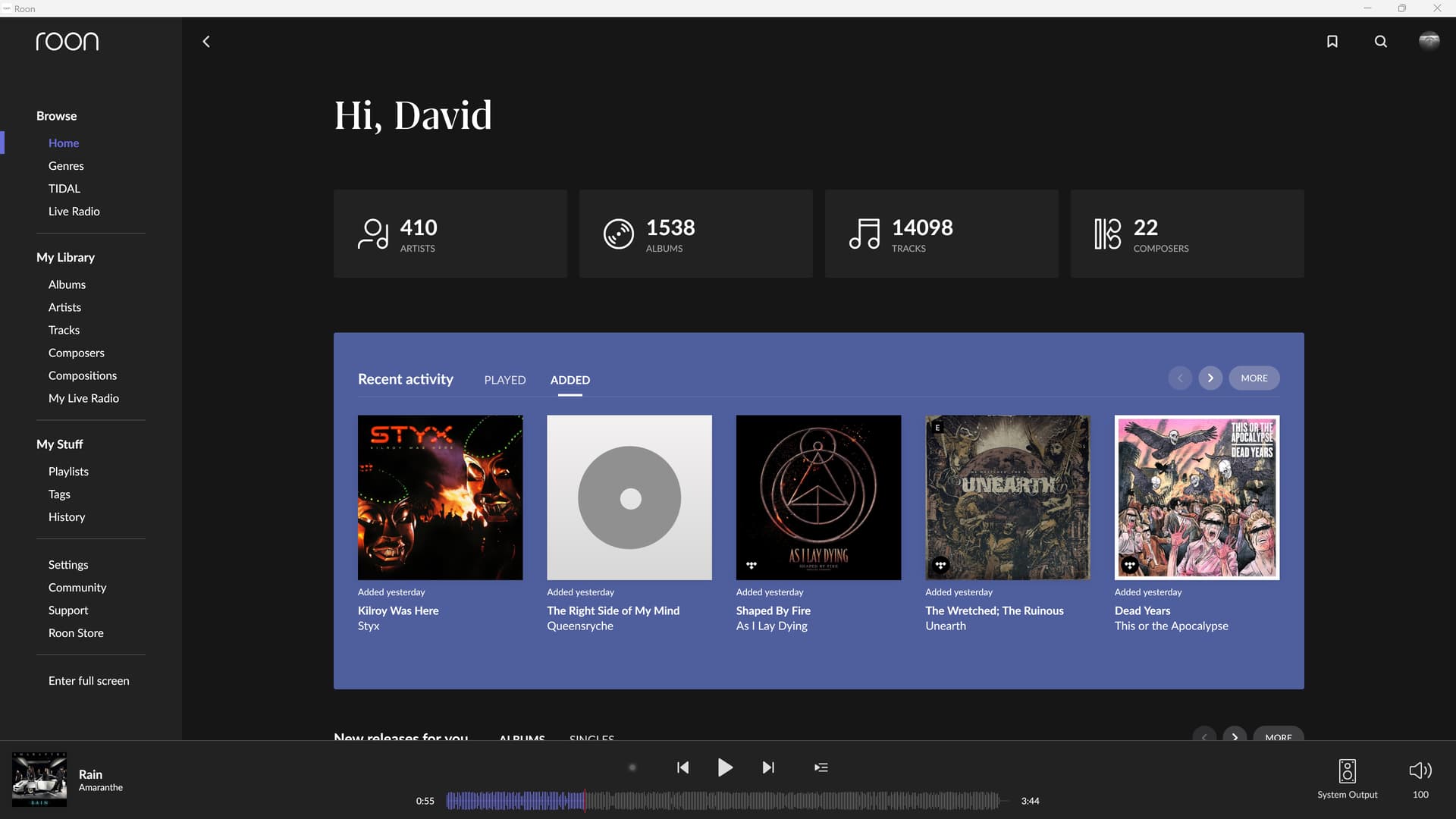Toggle the Roon Radio dot indicator

632,767
